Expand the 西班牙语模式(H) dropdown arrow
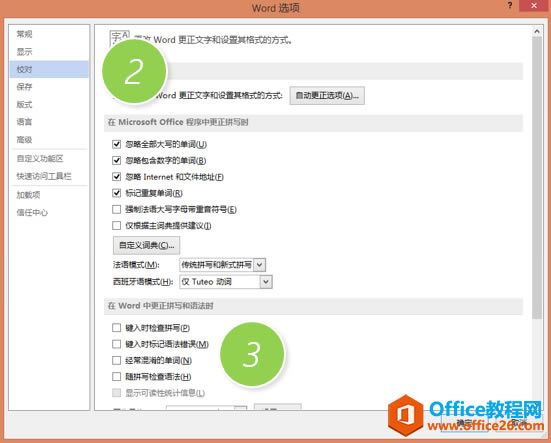The height and width of the screenshot is (443, 551). [266, 282]
